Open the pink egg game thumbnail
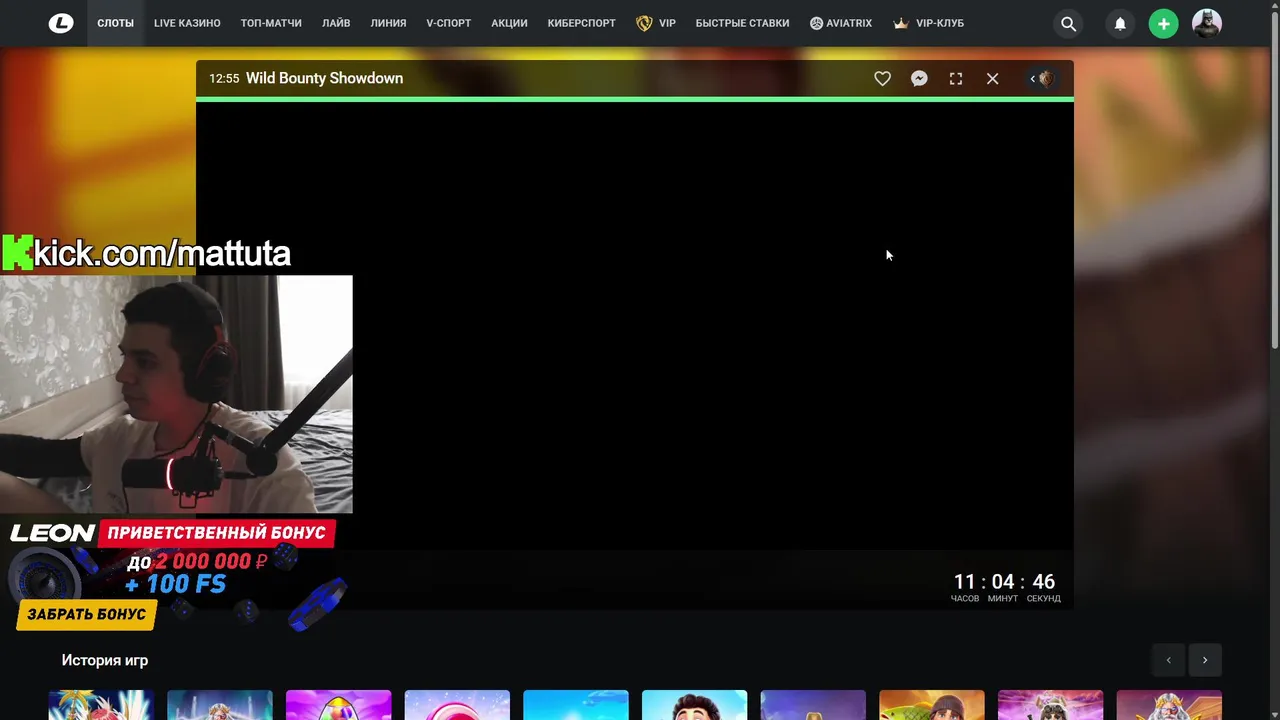Screen dimensions: 1280x720 (x=338, y=705)
